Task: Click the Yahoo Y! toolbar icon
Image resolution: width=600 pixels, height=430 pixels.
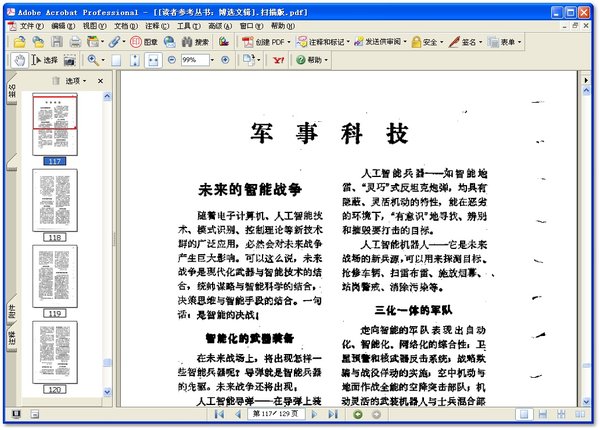Action: coord(278,60)
